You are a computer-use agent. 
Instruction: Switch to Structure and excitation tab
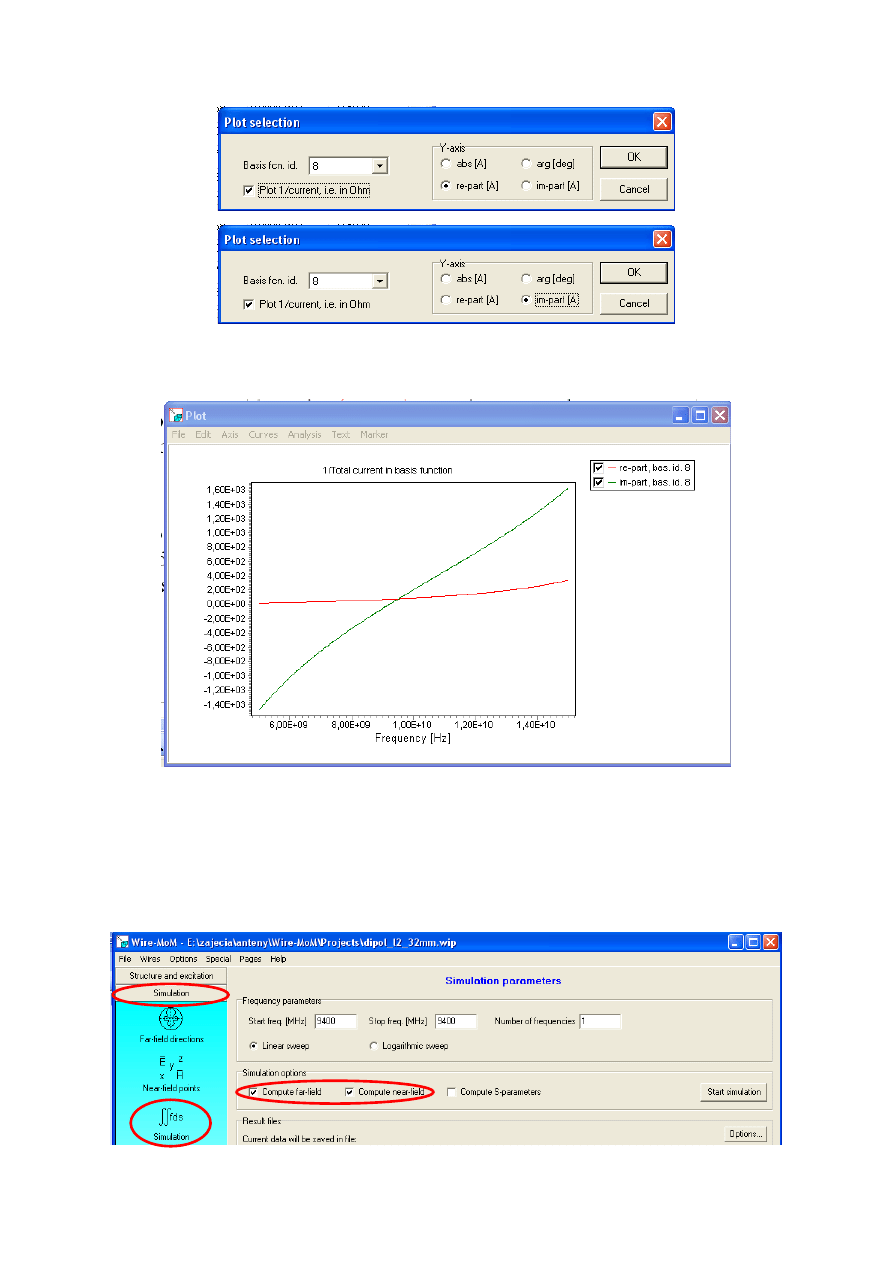[171, 976]
